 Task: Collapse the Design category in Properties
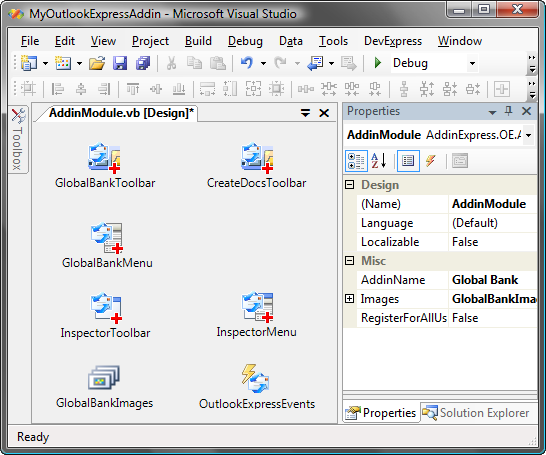pyautogui.click(x=349, y=185)
